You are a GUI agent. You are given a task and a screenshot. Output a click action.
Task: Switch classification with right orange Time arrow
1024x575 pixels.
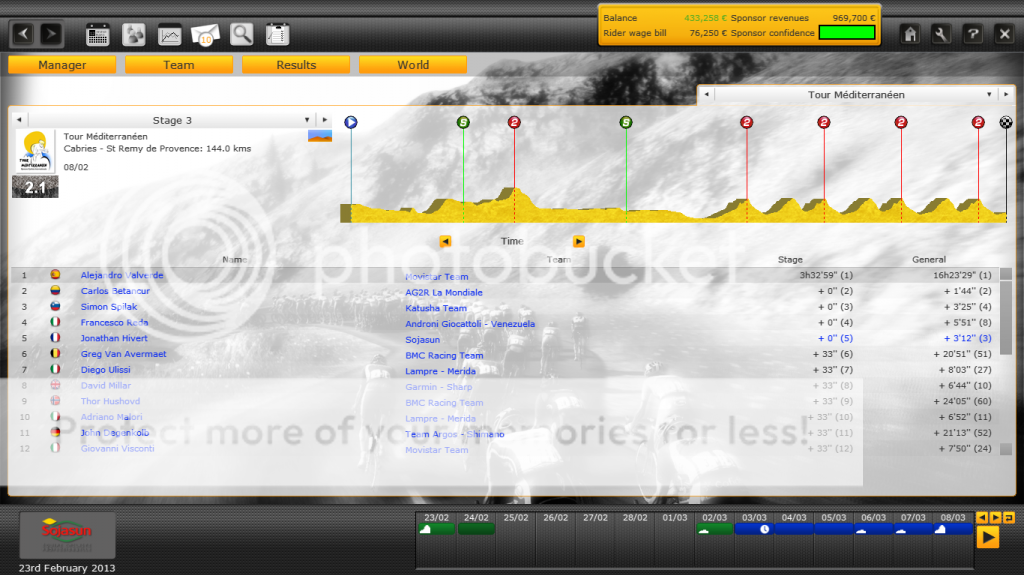579,241
